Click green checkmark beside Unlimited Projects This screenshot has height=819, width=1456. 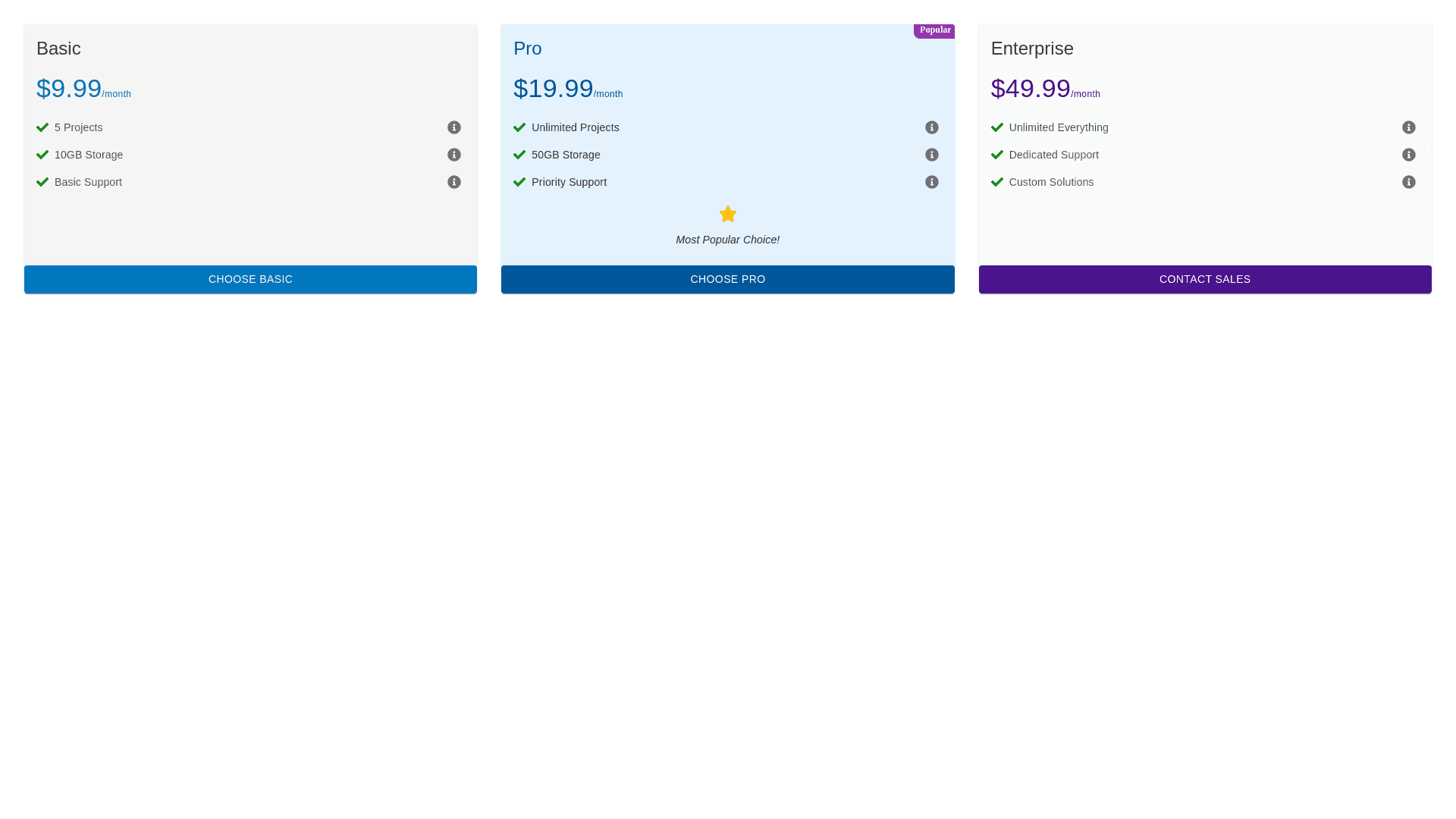pos(519,127)
